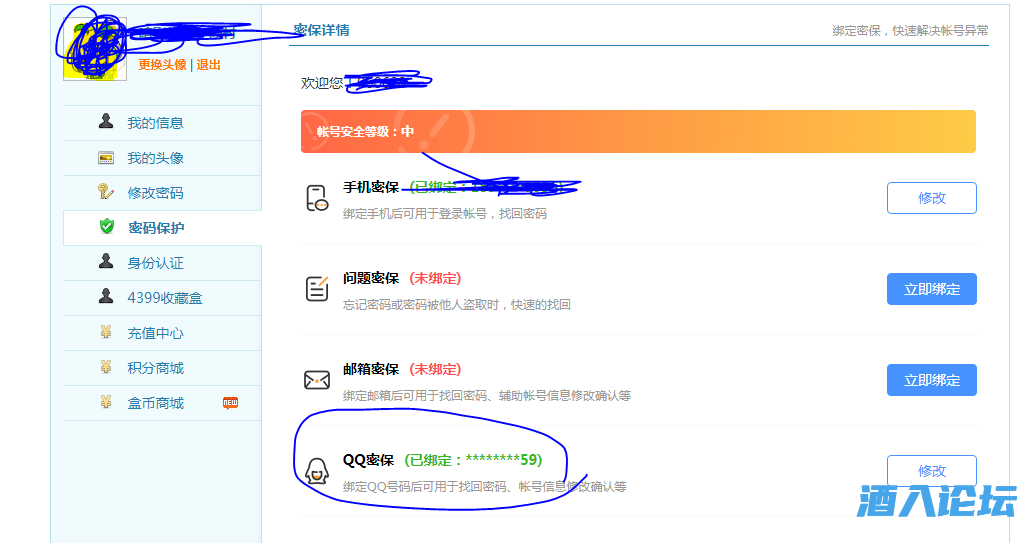Click 修改 button for 手机密保
This screenshot has height=543, width=1031.
point(932,198)
